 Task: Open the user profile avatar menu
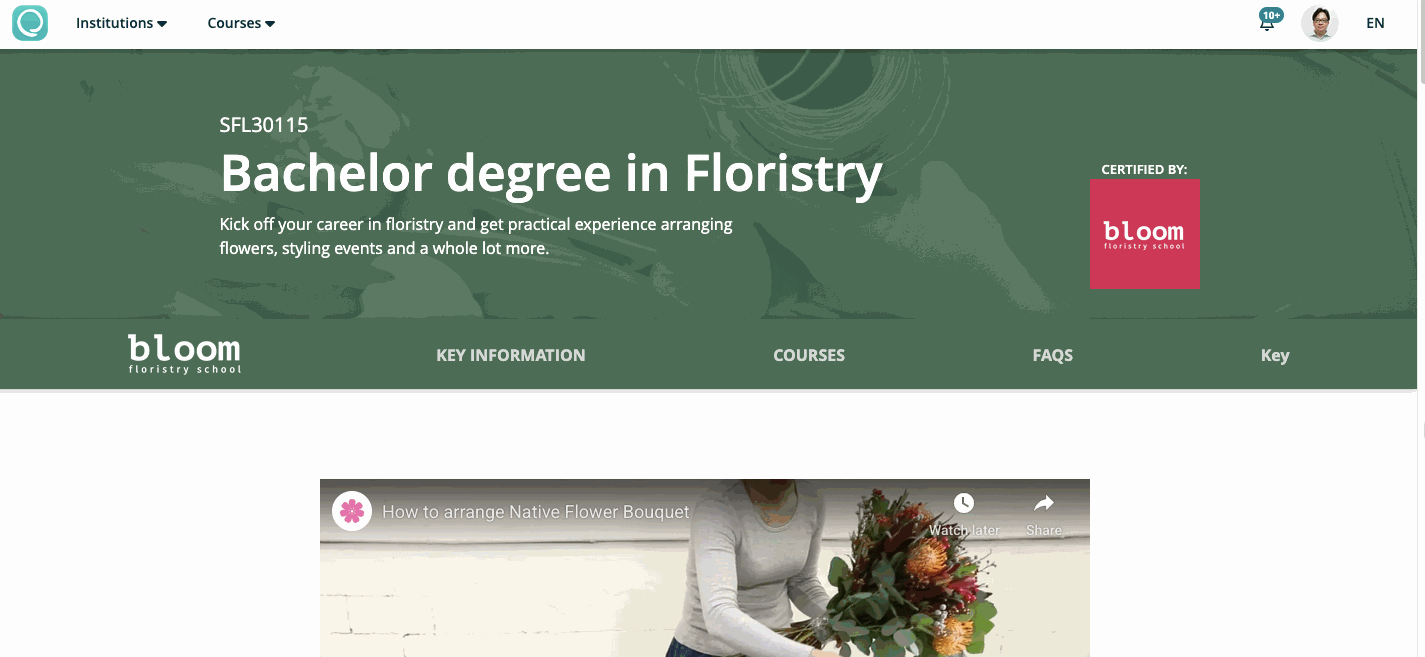(1319, 23)
